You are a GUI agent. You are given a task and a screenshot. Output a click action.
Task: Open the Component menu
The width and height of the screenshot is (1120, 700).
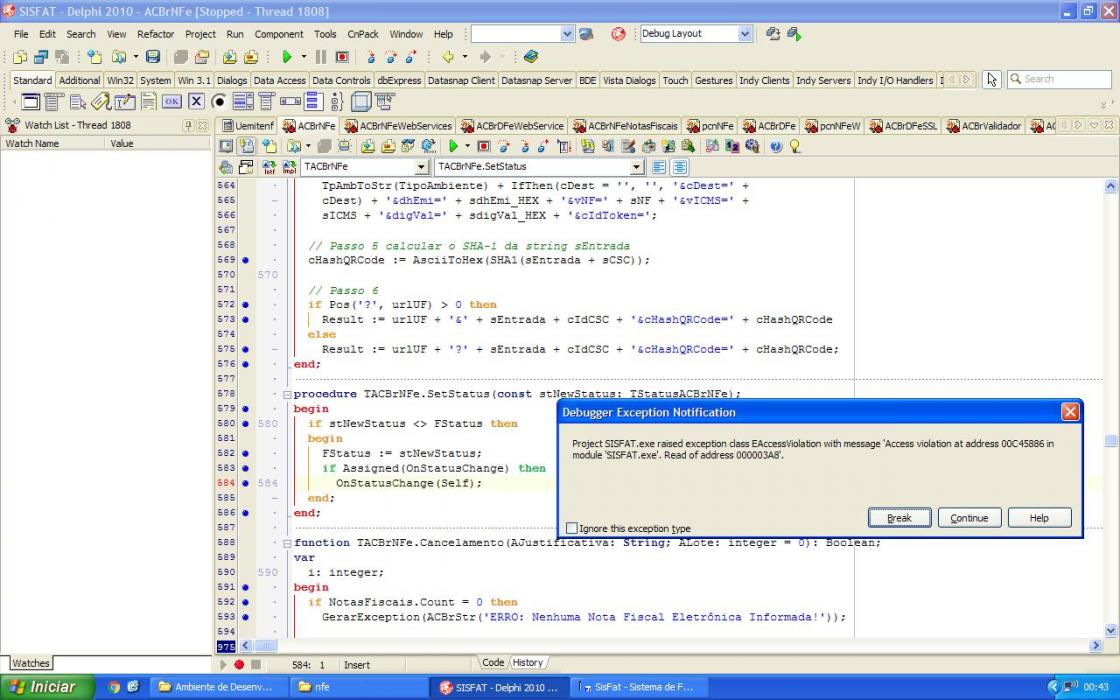[279, 34]
